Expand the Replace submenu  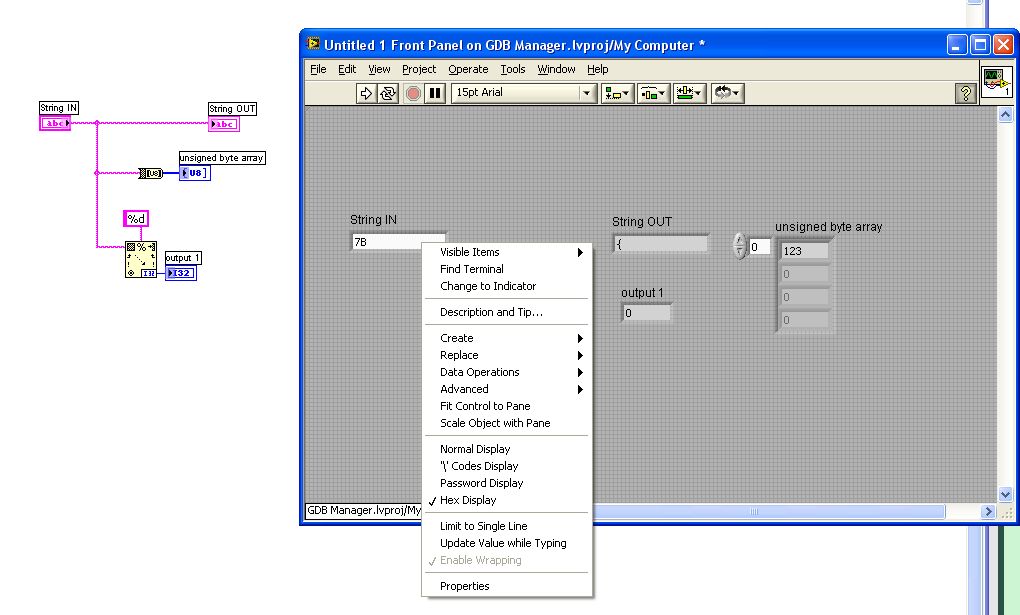[507, 355]
